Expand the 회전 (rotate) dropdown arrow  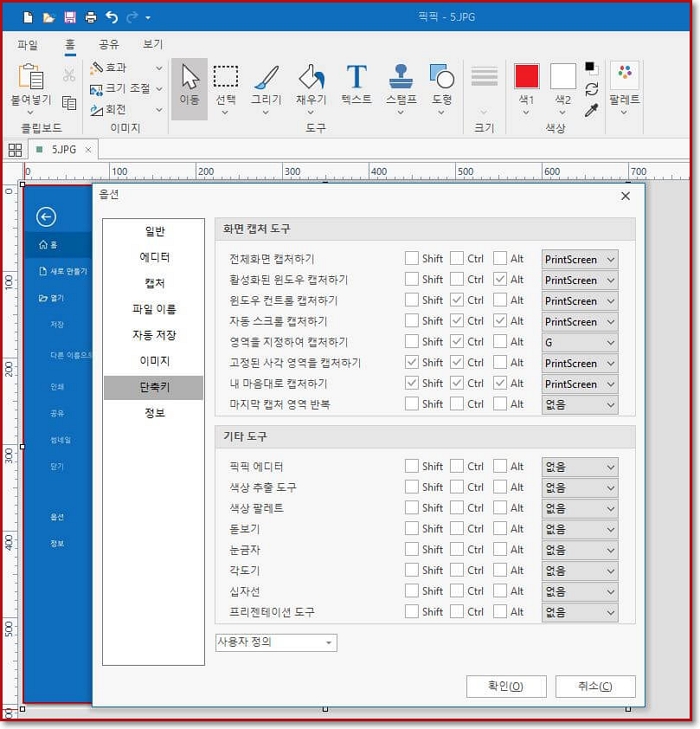(x=159, y=110)
